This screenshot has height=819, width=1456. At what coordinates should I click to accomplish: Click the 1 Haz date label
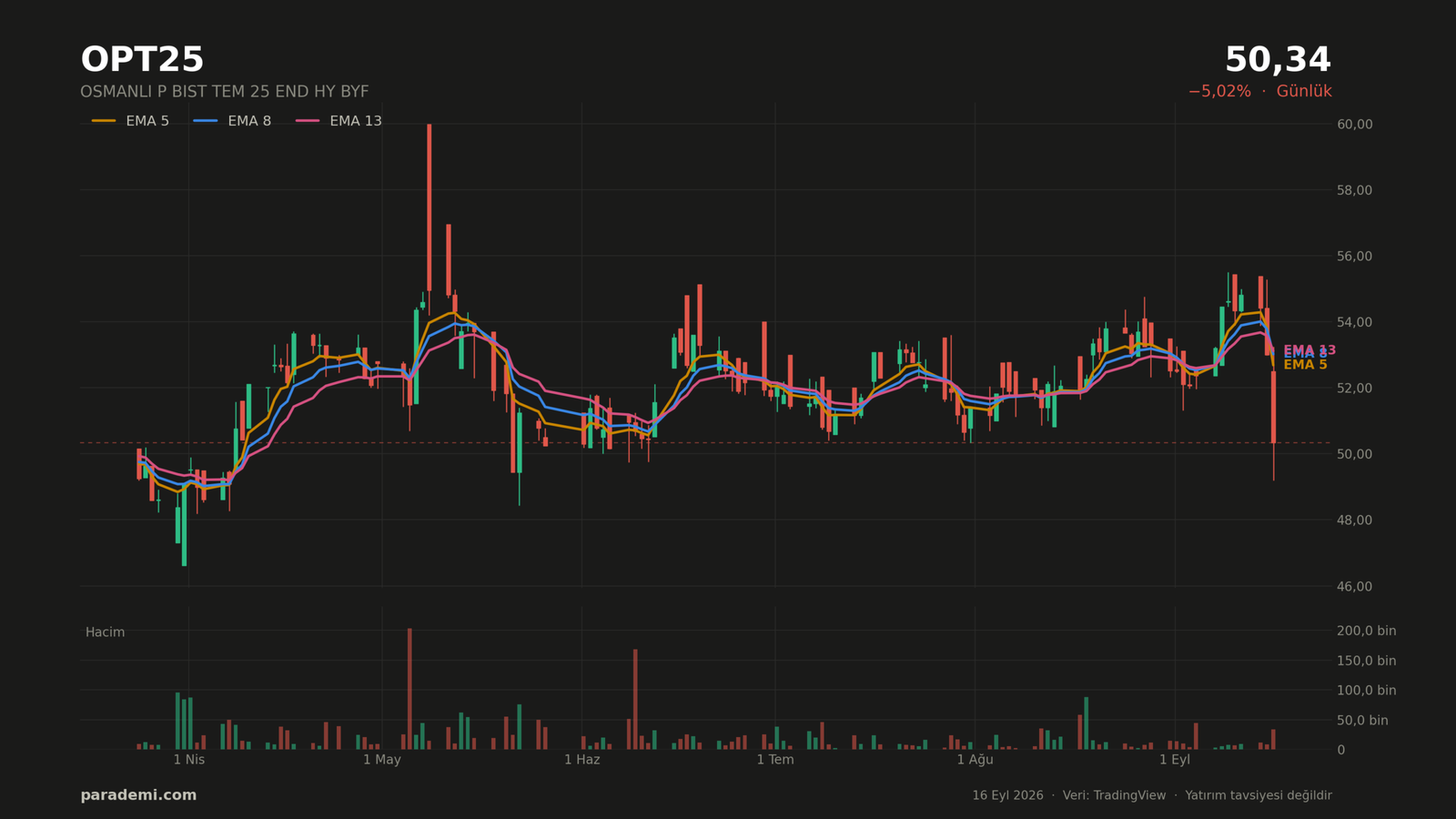pyautogui.click(x=582, y=760)
